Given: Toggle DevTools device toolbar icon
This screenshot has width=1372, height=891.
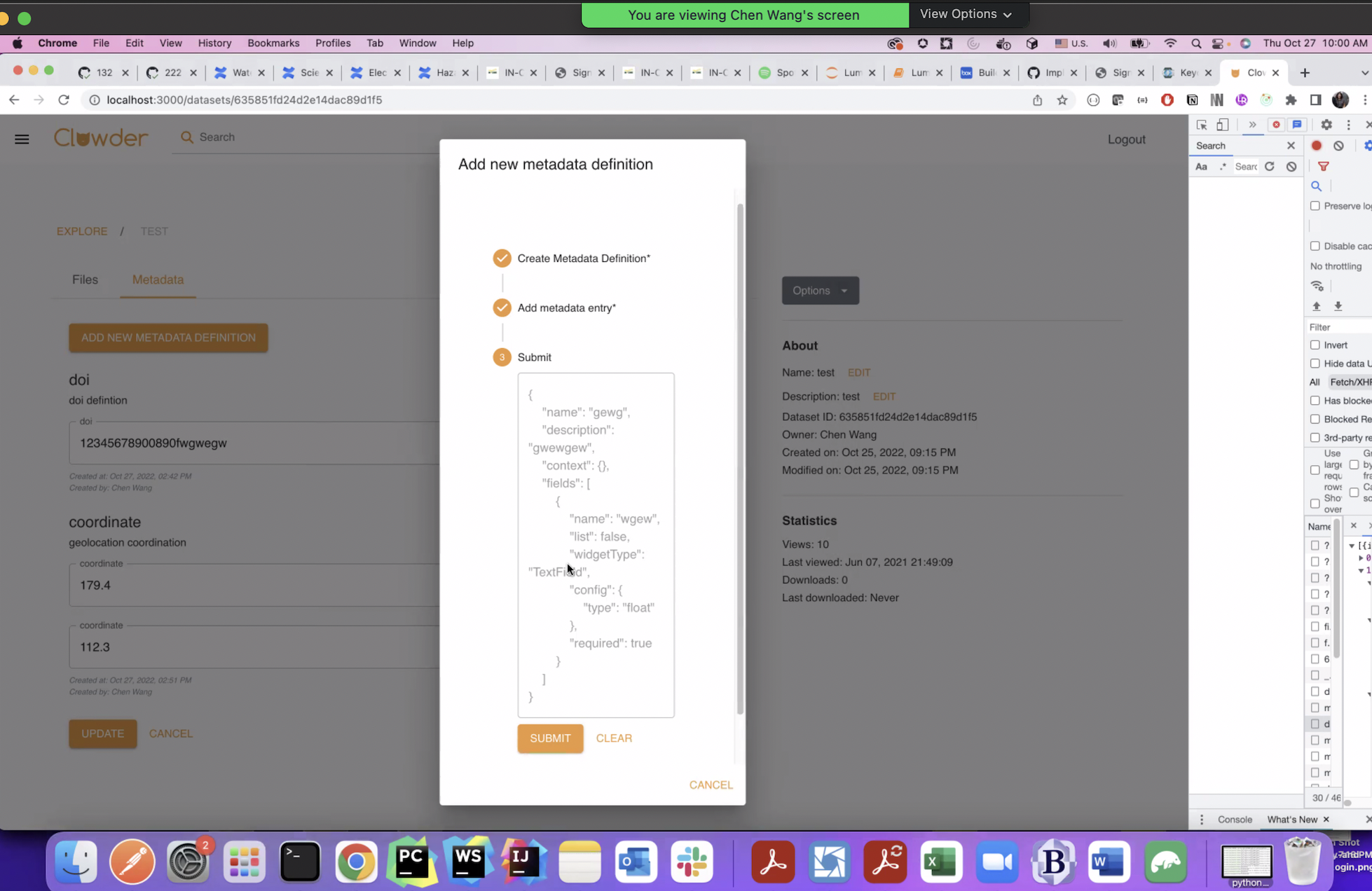Looking at the screenshot, I should pyautogui.click(x=1223, y=125).
